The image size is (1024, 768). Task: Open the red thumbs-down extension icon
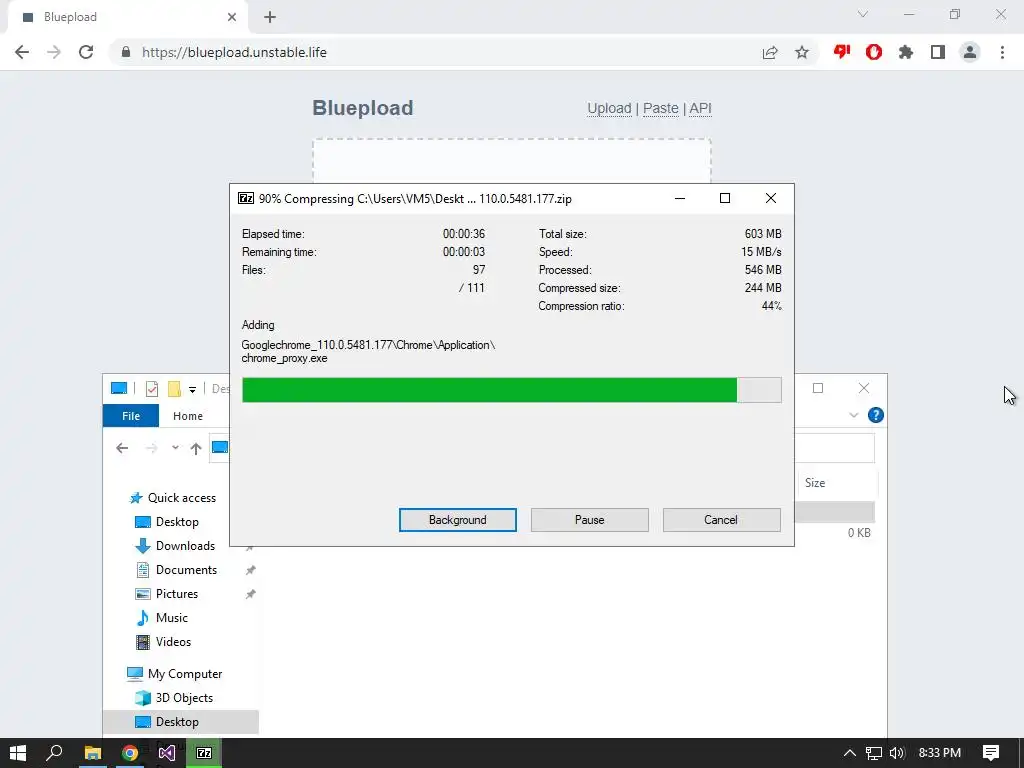pyautogui.click(x=842, y=52)
